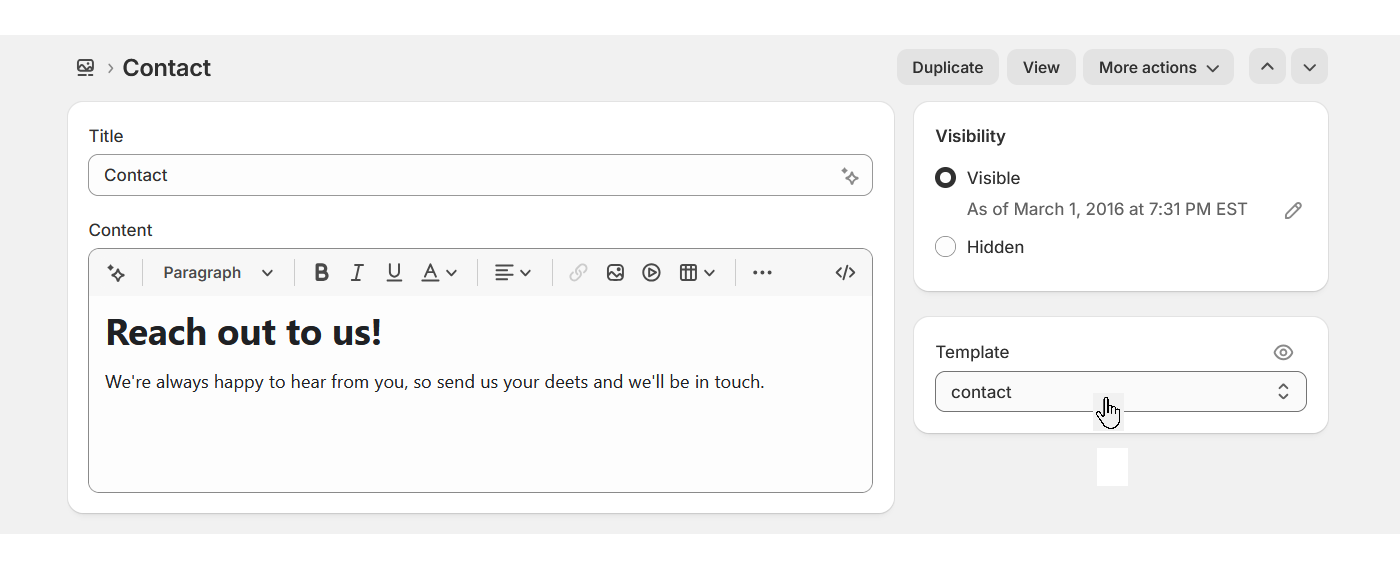Click the View button

pyautogui.click(x=1041, y=67)
